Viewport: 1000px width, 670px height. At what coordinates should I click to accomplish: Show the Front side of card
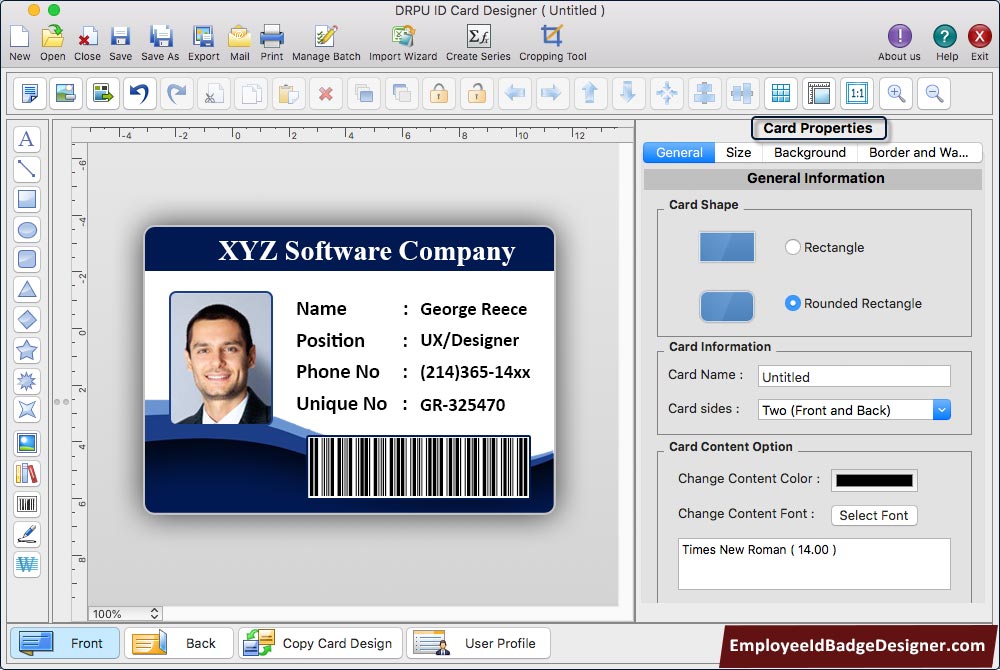point(65,643)
